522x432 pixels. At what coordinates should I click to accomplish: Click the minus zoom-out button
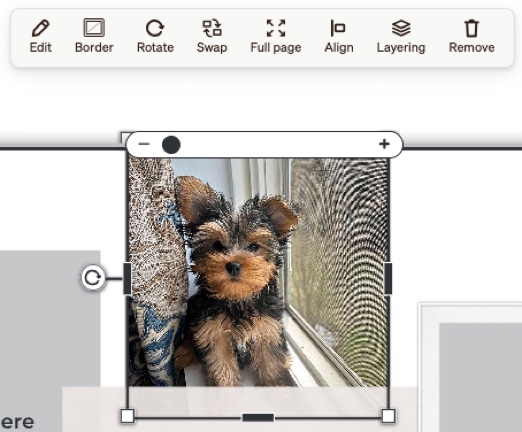click(144, 144)
